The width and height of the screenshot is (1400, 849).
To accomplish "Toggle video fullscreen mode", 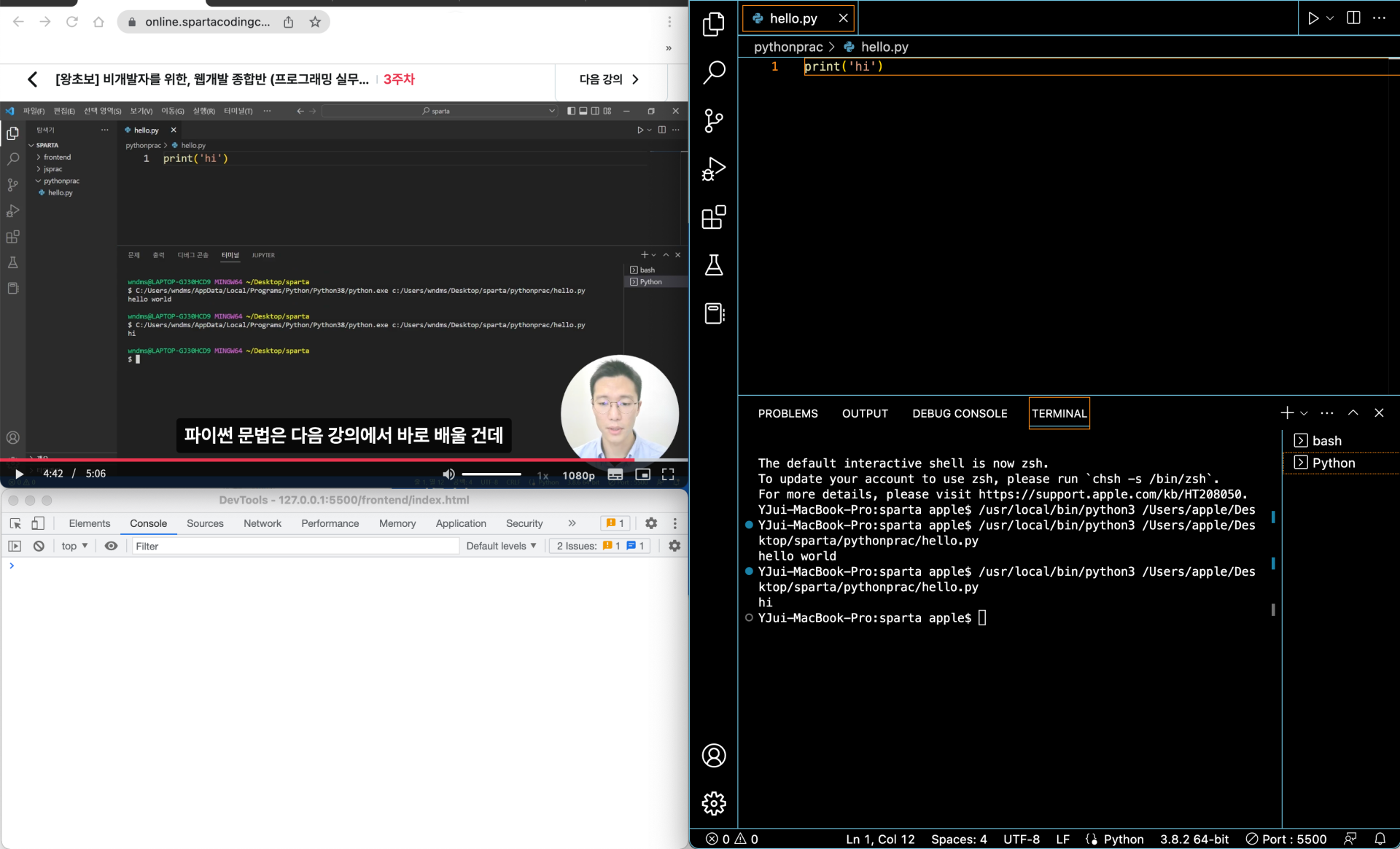I will pos(668,474).
